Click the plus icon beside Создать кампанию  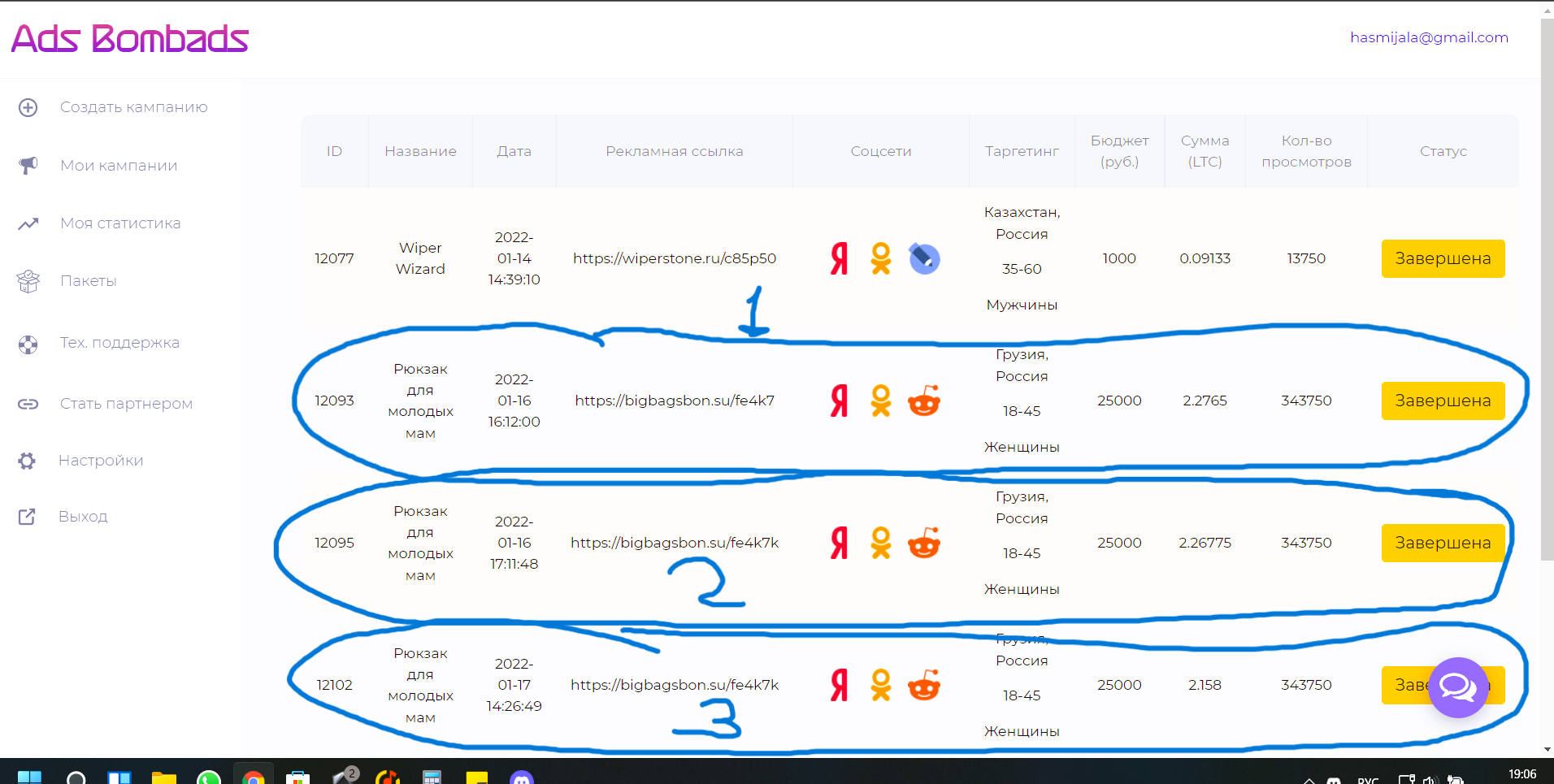pyautogui.click(x=28, y=107)
